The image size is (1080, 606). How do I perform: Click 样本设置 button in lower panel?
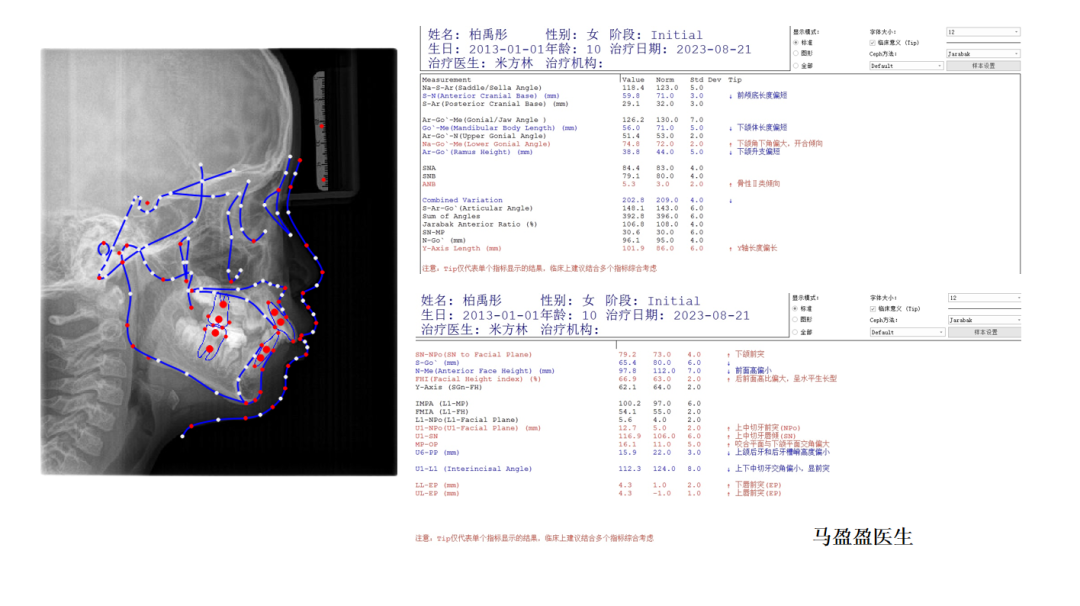click(x=985, y=332)
